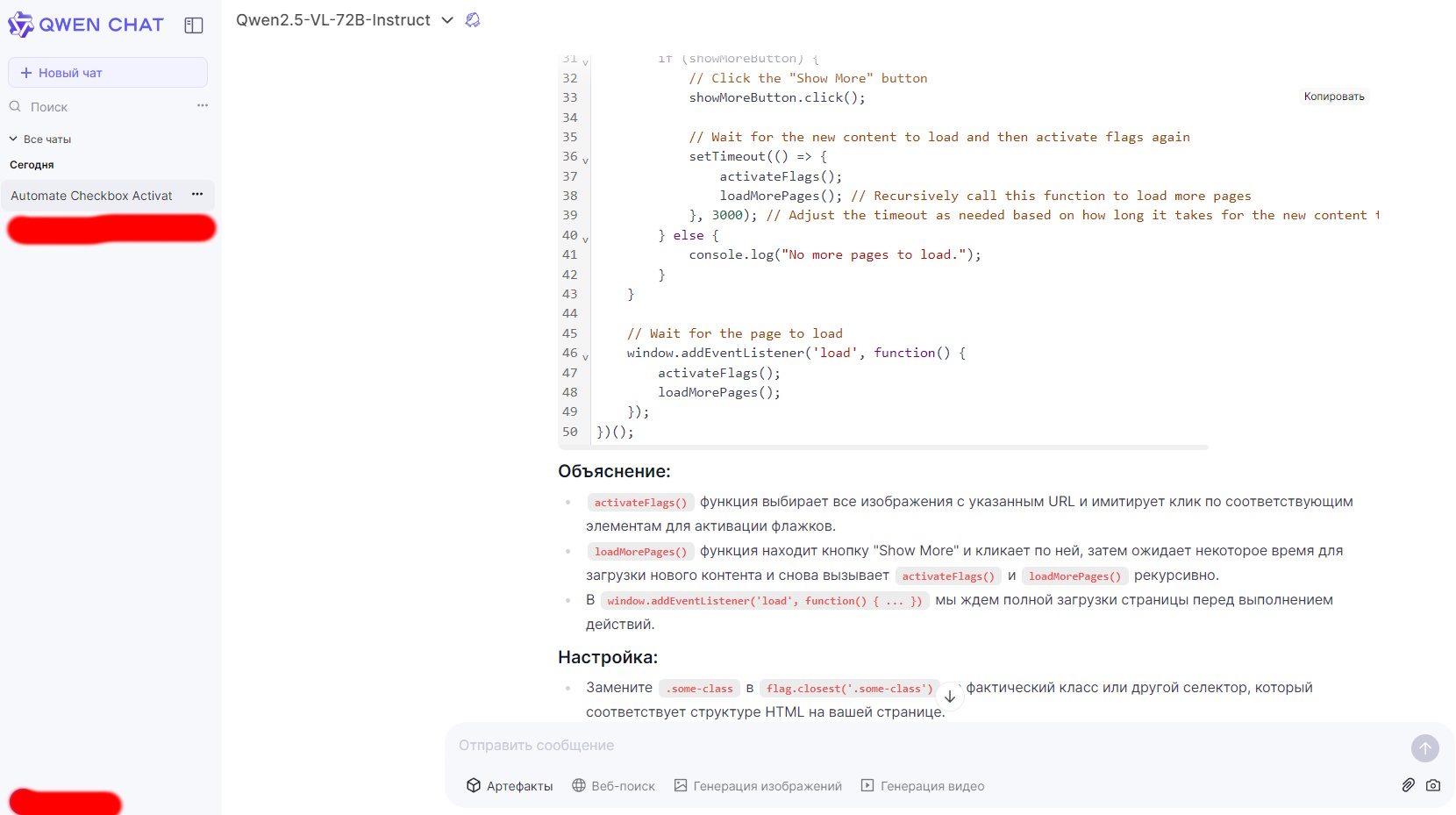Collapse the sidebar panel icon
This screenshot has height=815, width=1456.
click(x=194, y=25)
